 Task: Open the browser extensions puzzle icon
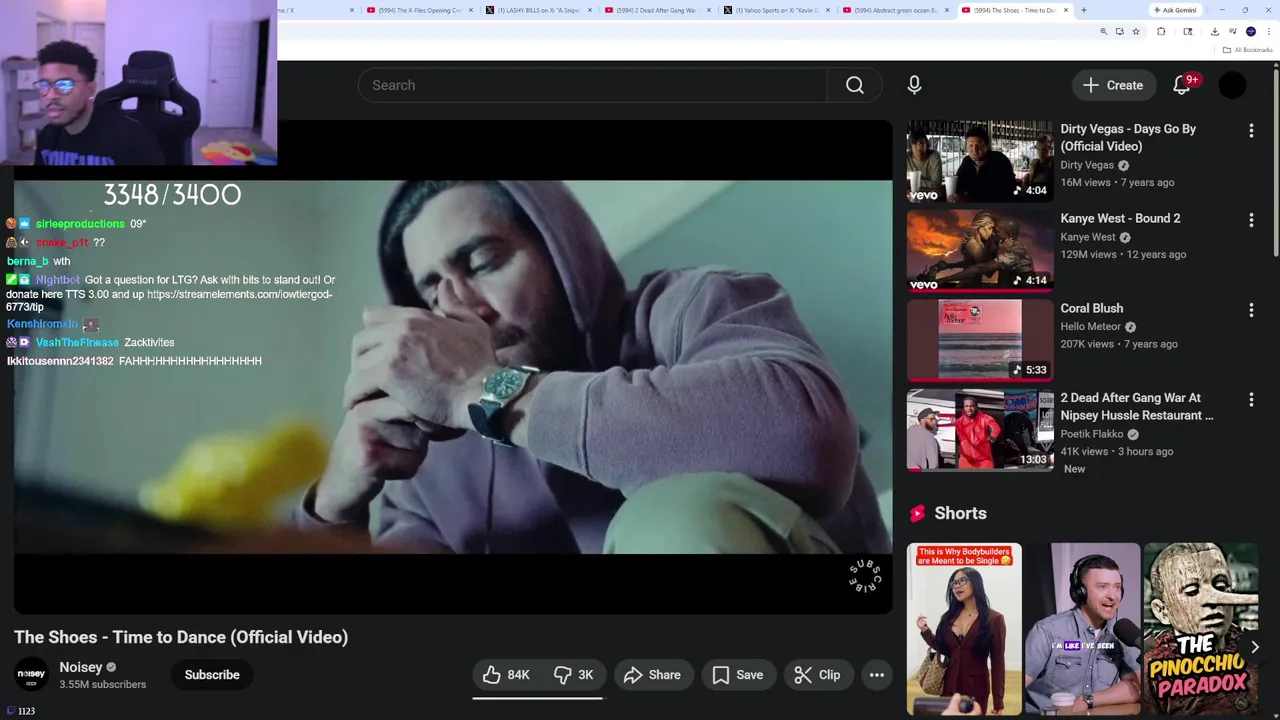tap(1161, 31)
